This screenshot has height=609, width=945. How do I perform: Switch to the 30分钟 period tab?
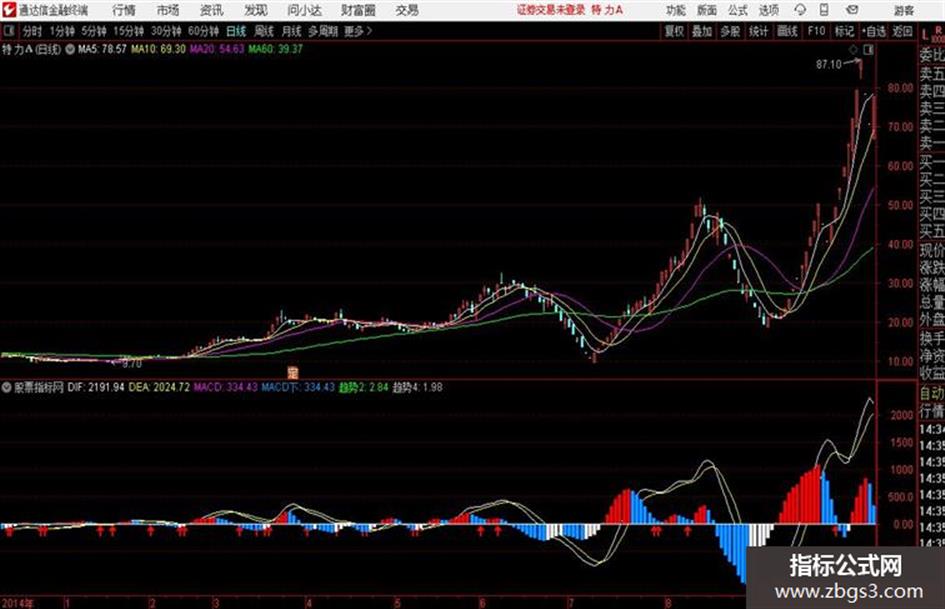[166, 31]
